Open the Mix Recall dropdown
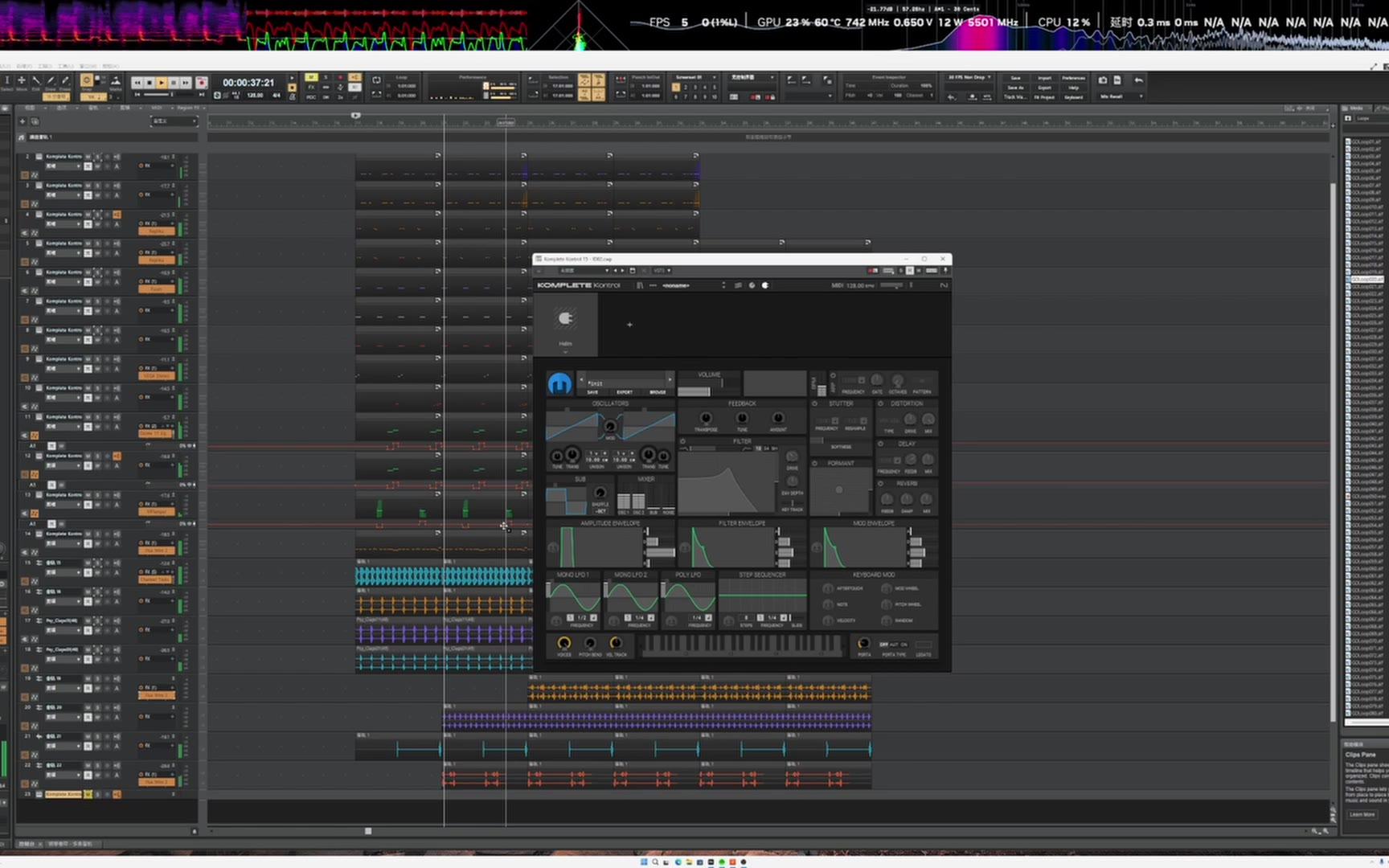This screenshot has height=868, width=1389. pyautogui.click(x=1121, y=96)
